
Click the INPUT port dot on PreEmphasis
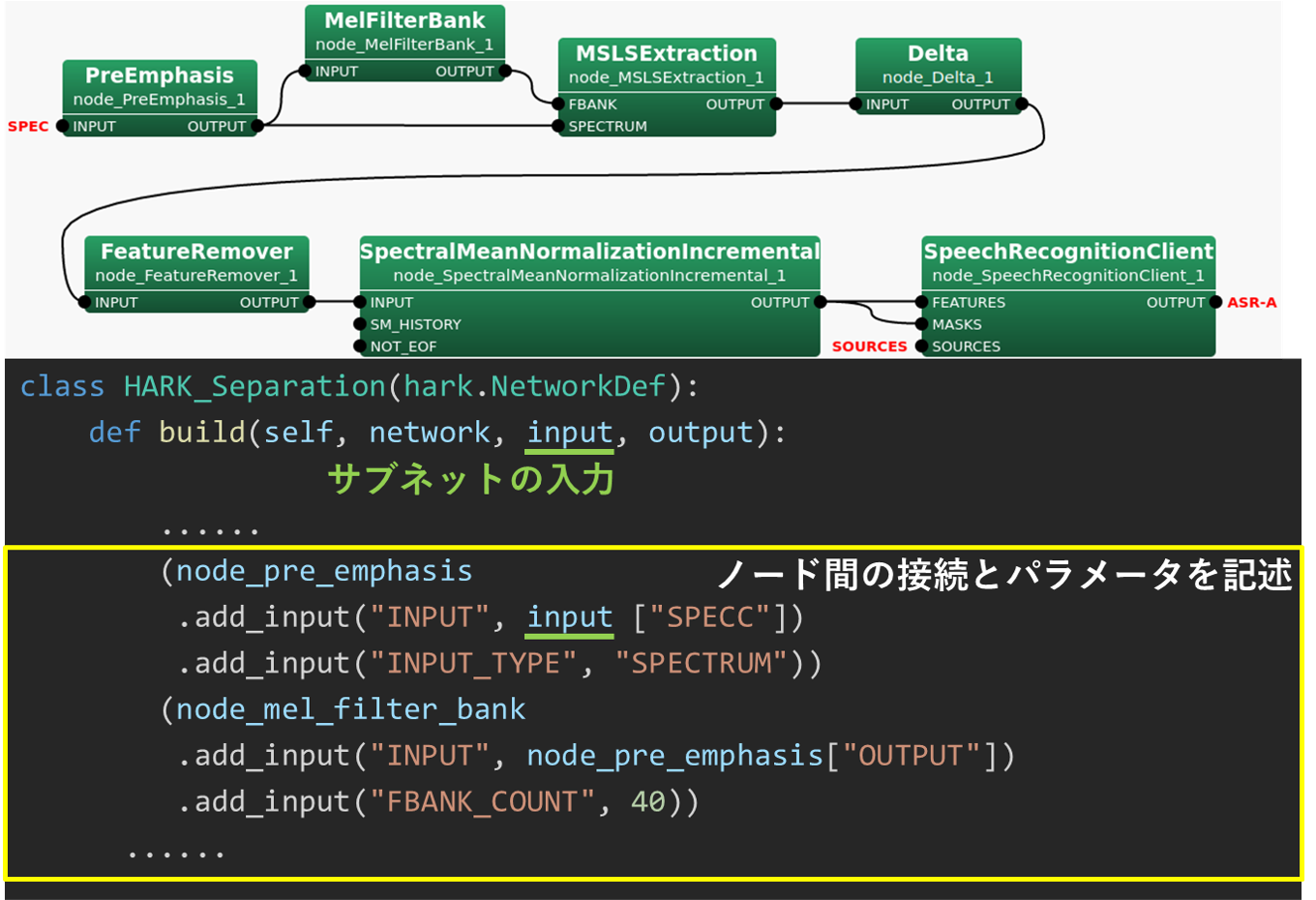click(63, 126)
